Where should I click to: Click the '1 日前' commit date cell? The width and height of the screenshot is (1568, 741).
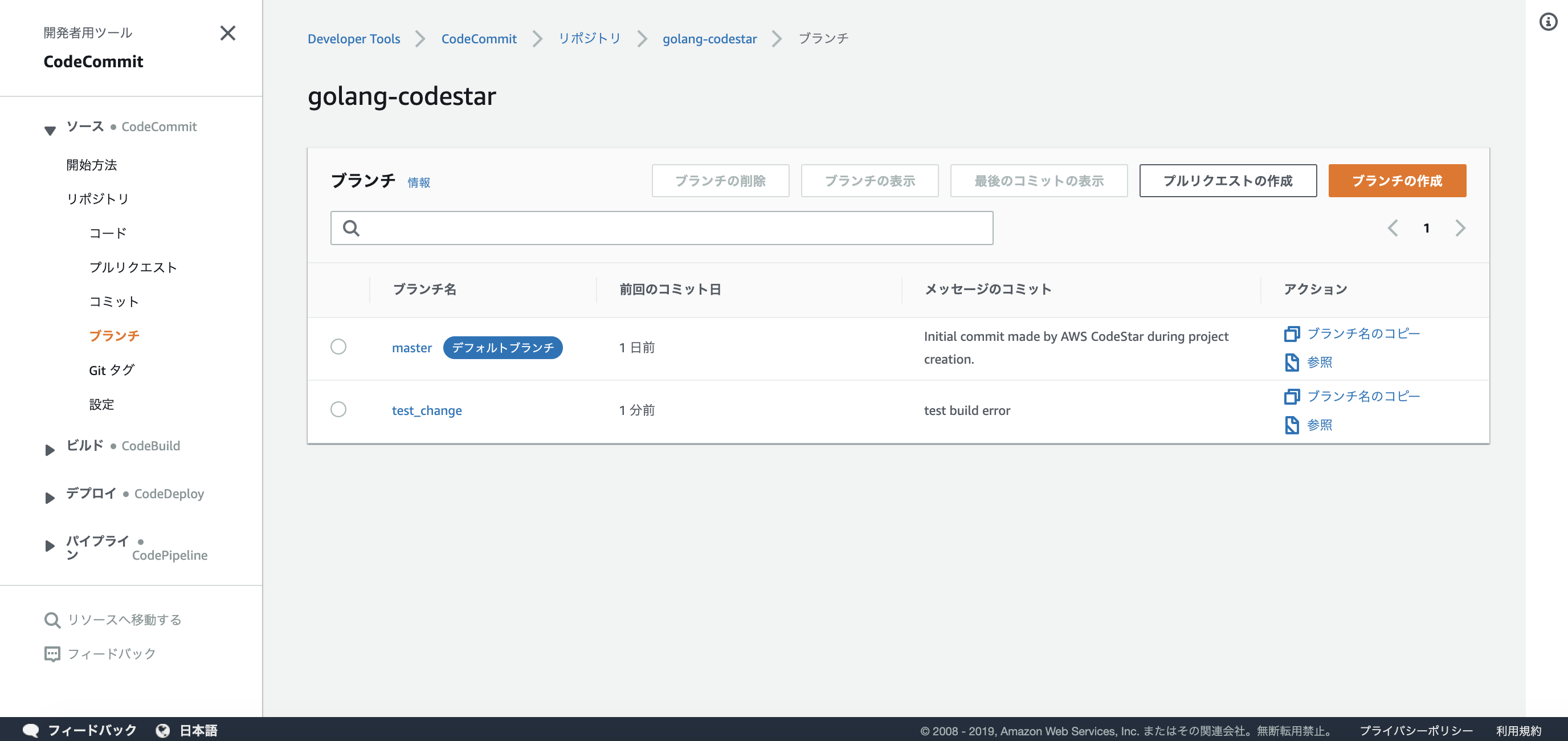coord(636,348)
